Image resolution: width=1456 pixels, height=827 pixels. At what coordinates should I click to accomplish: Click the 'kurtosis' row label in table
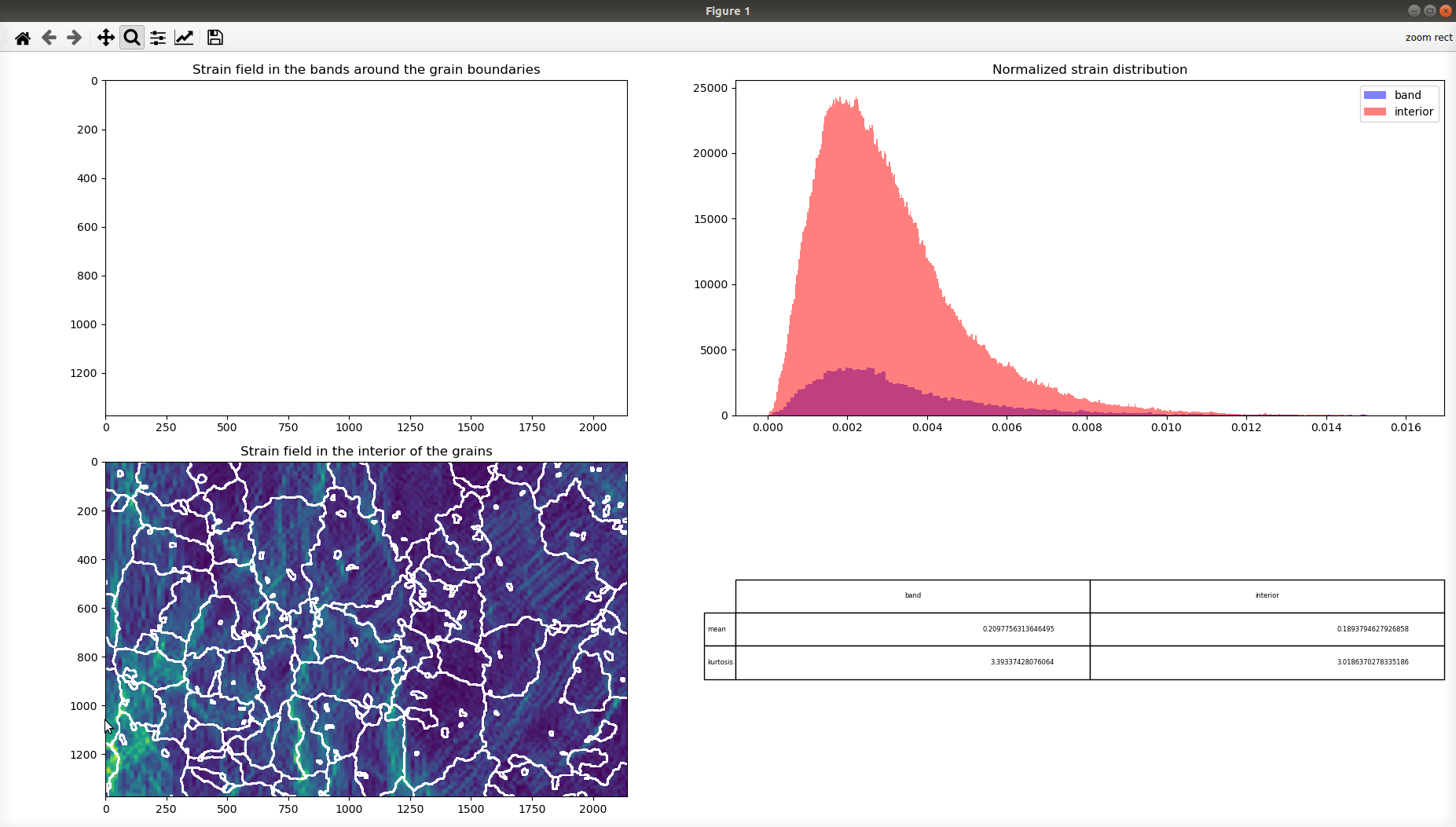720,662
